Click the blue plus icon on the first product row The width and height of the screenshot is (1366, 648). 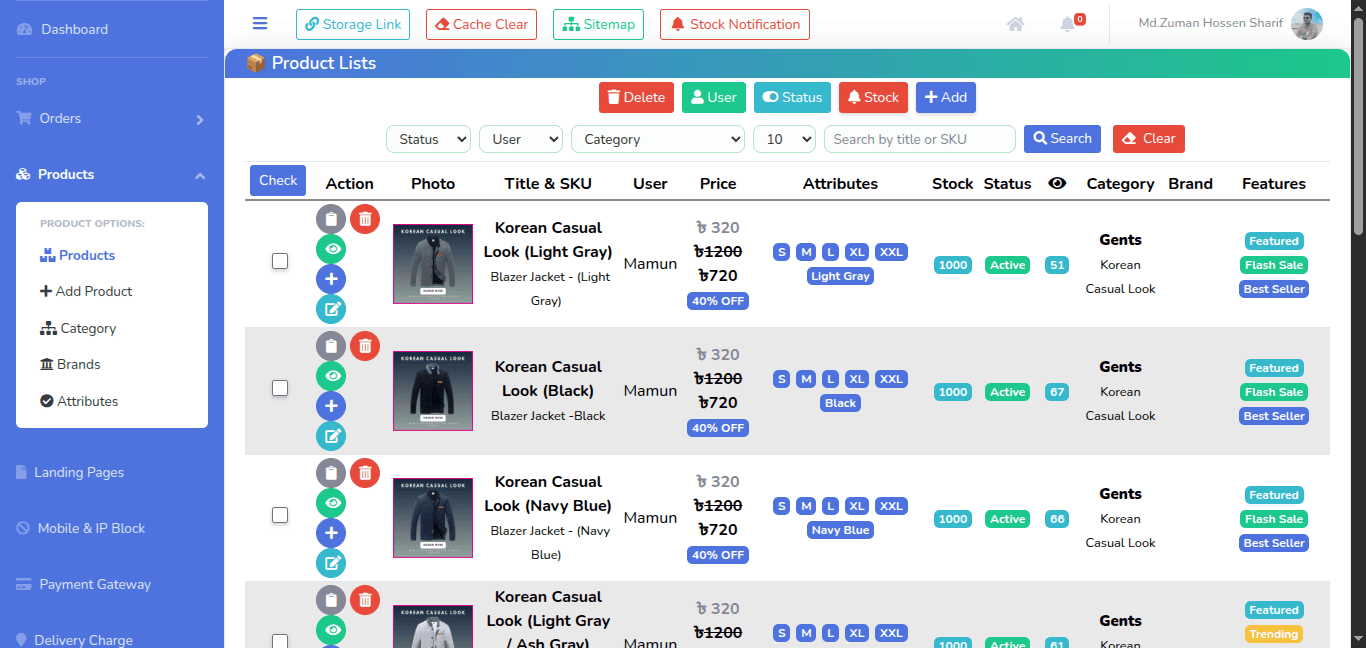tap(331, 279)
